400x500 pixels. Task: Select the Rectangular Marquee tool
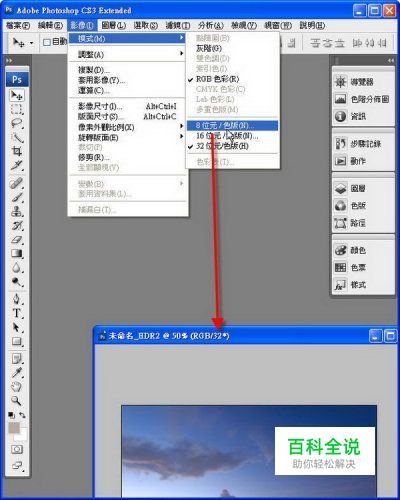(17, 109)
